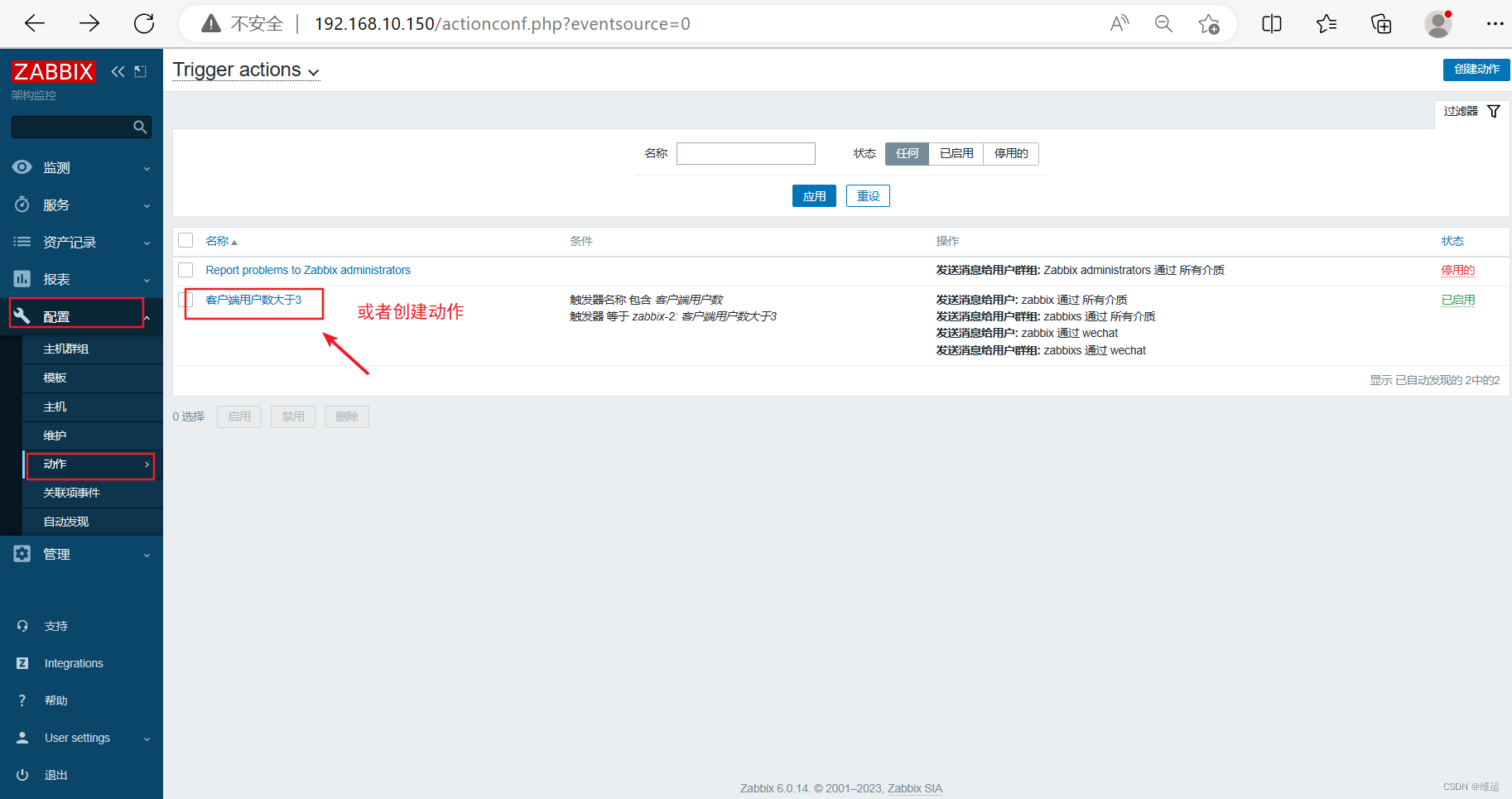Click the wrench icon for 配置

click(x=22, y=316)
